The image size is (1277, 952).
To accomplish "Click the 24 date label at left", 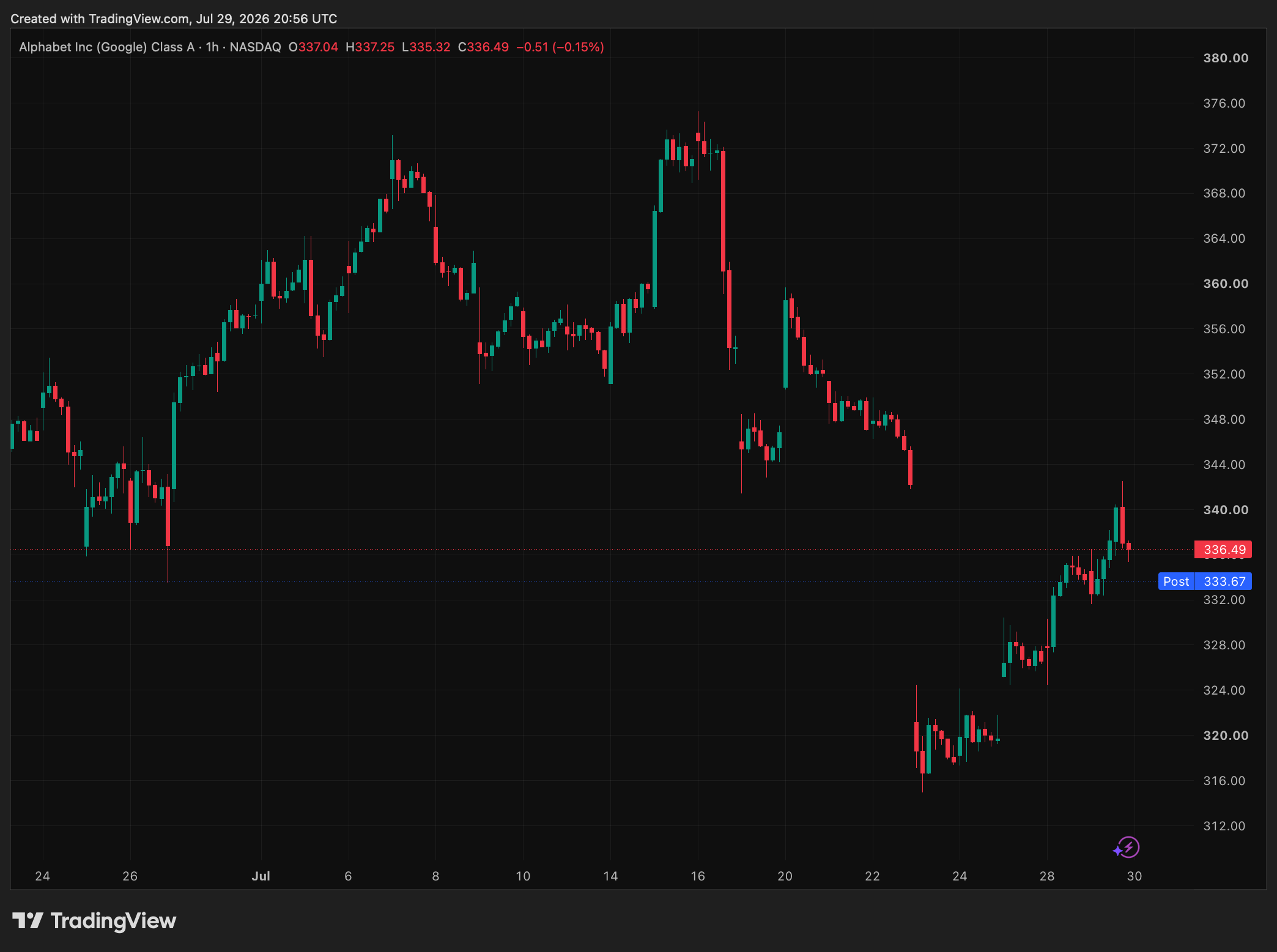I will 43,876.
